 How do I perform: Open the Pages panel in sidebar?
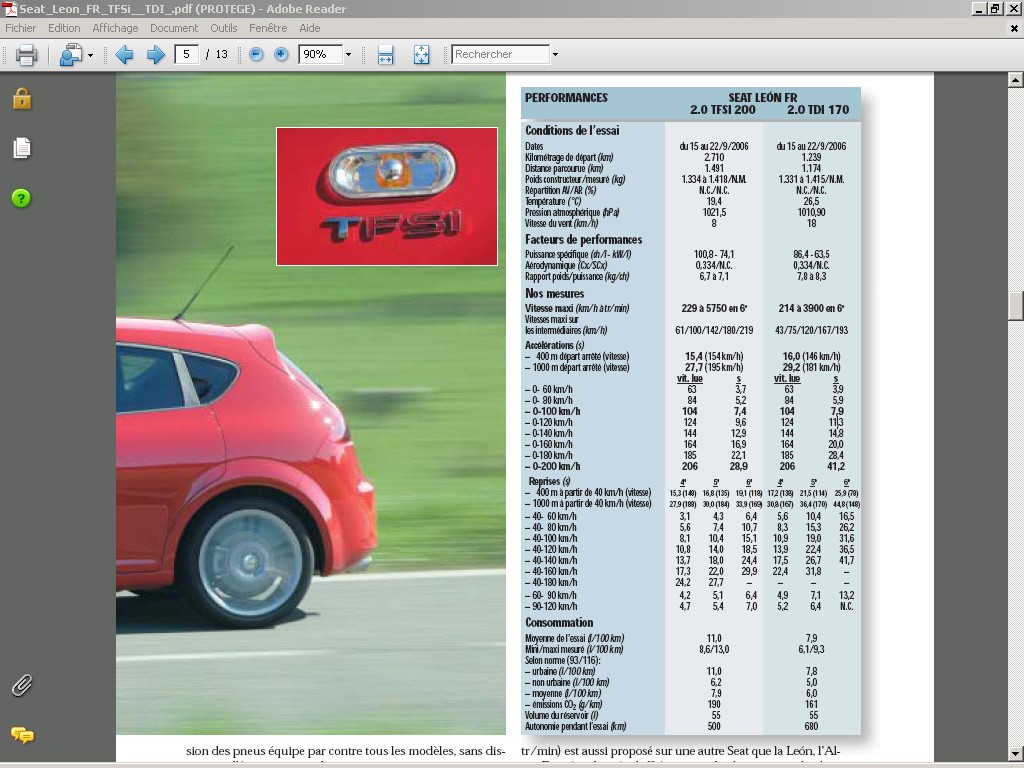click(22, 148)
